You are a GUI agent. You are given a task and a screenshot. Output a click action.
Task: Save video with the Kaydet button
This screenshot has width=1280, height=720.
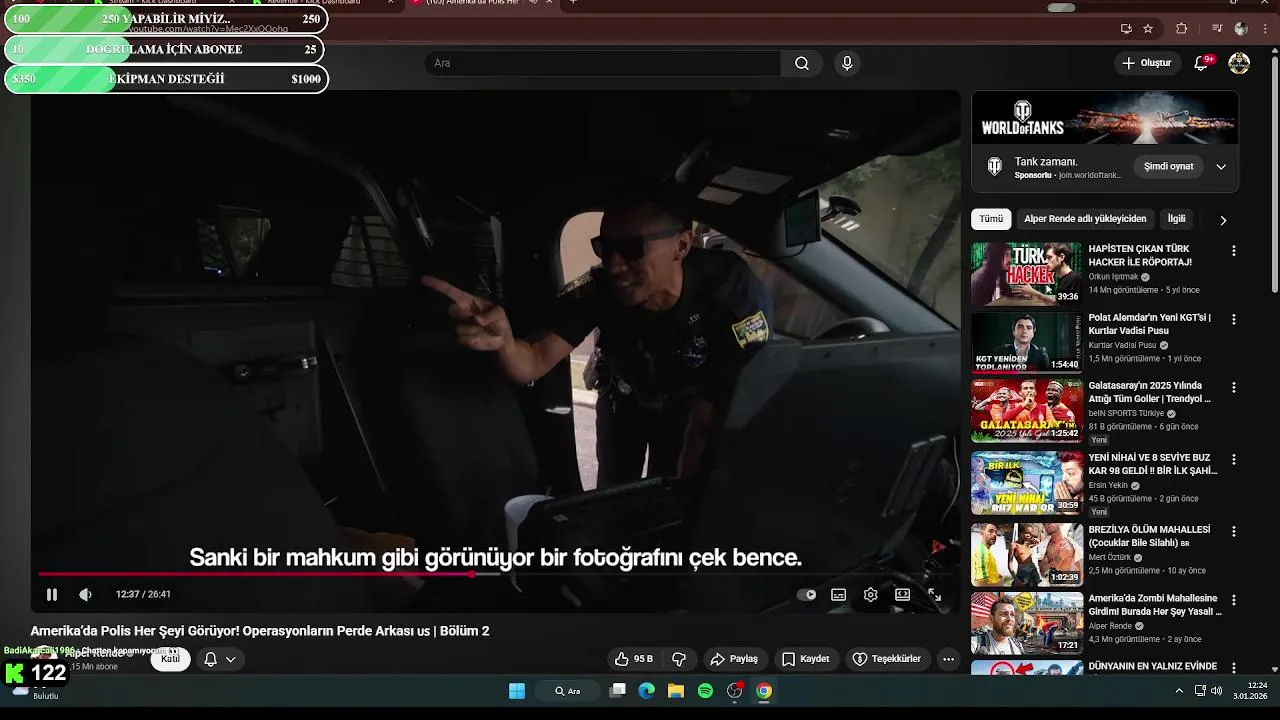point(806,659)
